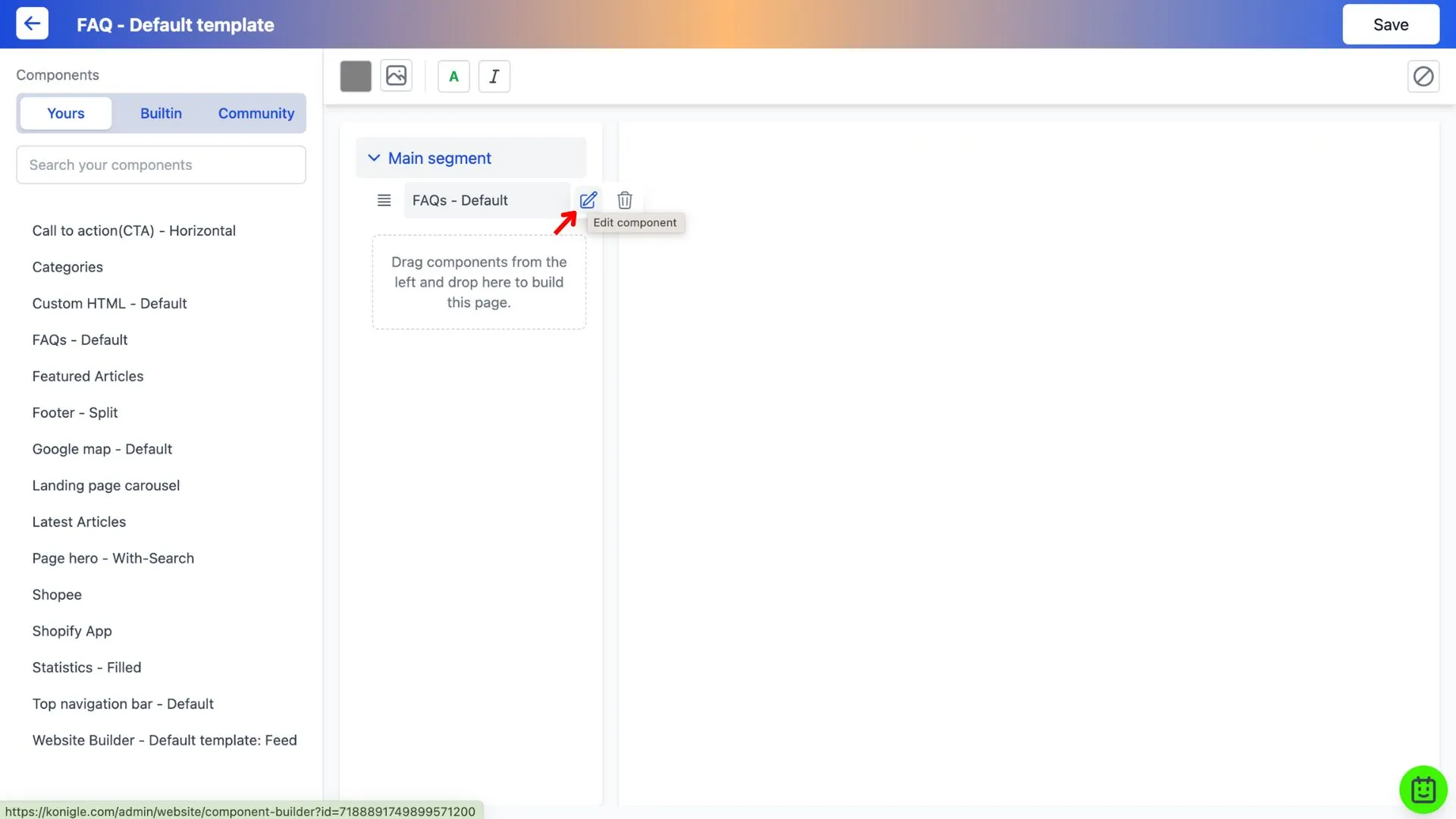Click the italic text formatting icon
The image size is (1456, 819).
(493, 75)
